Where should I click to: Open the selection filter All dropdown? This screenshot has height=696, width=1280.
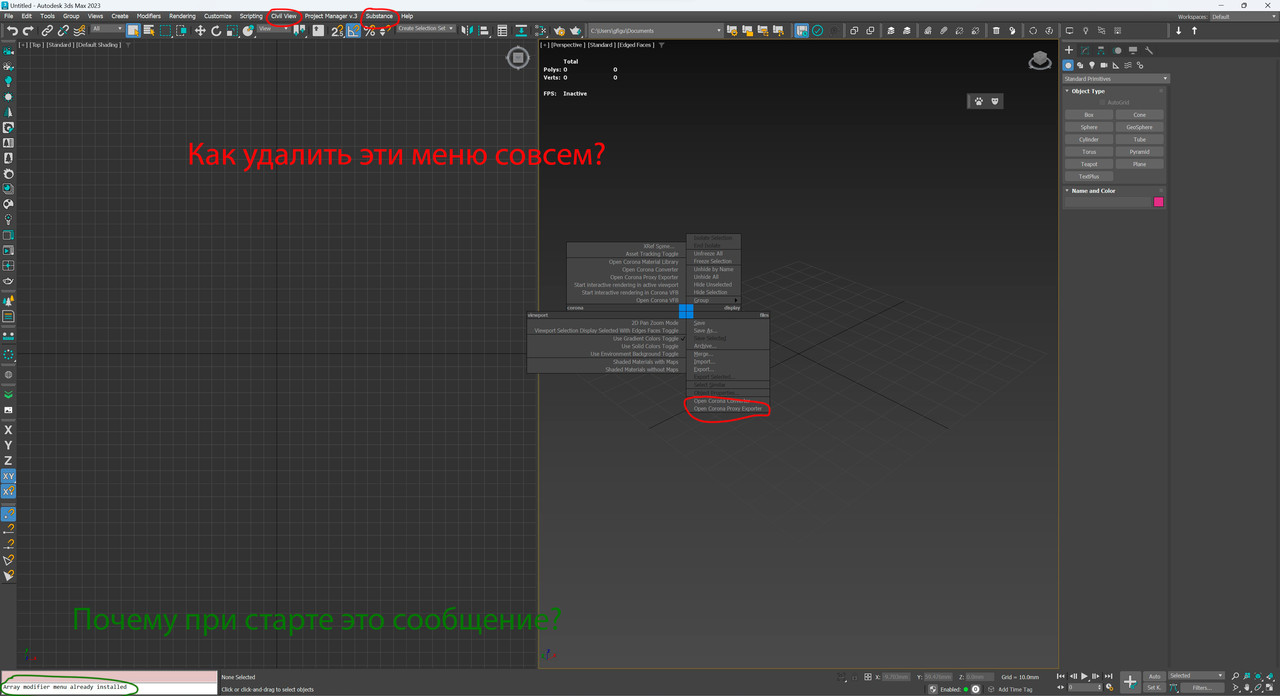(107, 29)
